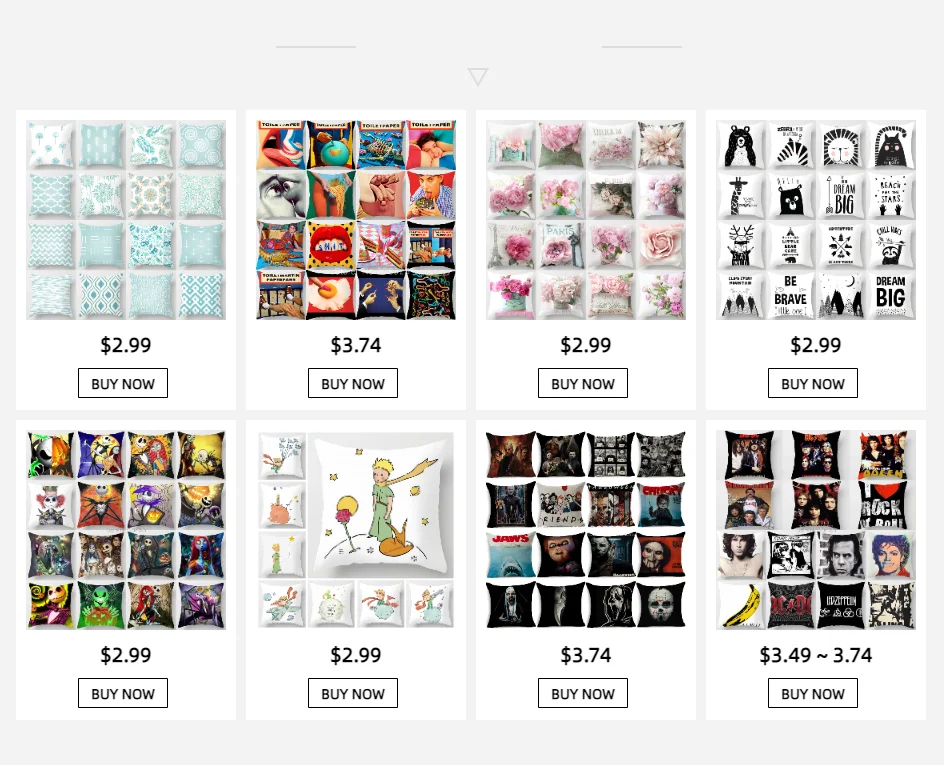Open the teal geometric pillow set image
Image resolution: width=944 pixels, height=765 pixels.
click(x=126, y=220)
